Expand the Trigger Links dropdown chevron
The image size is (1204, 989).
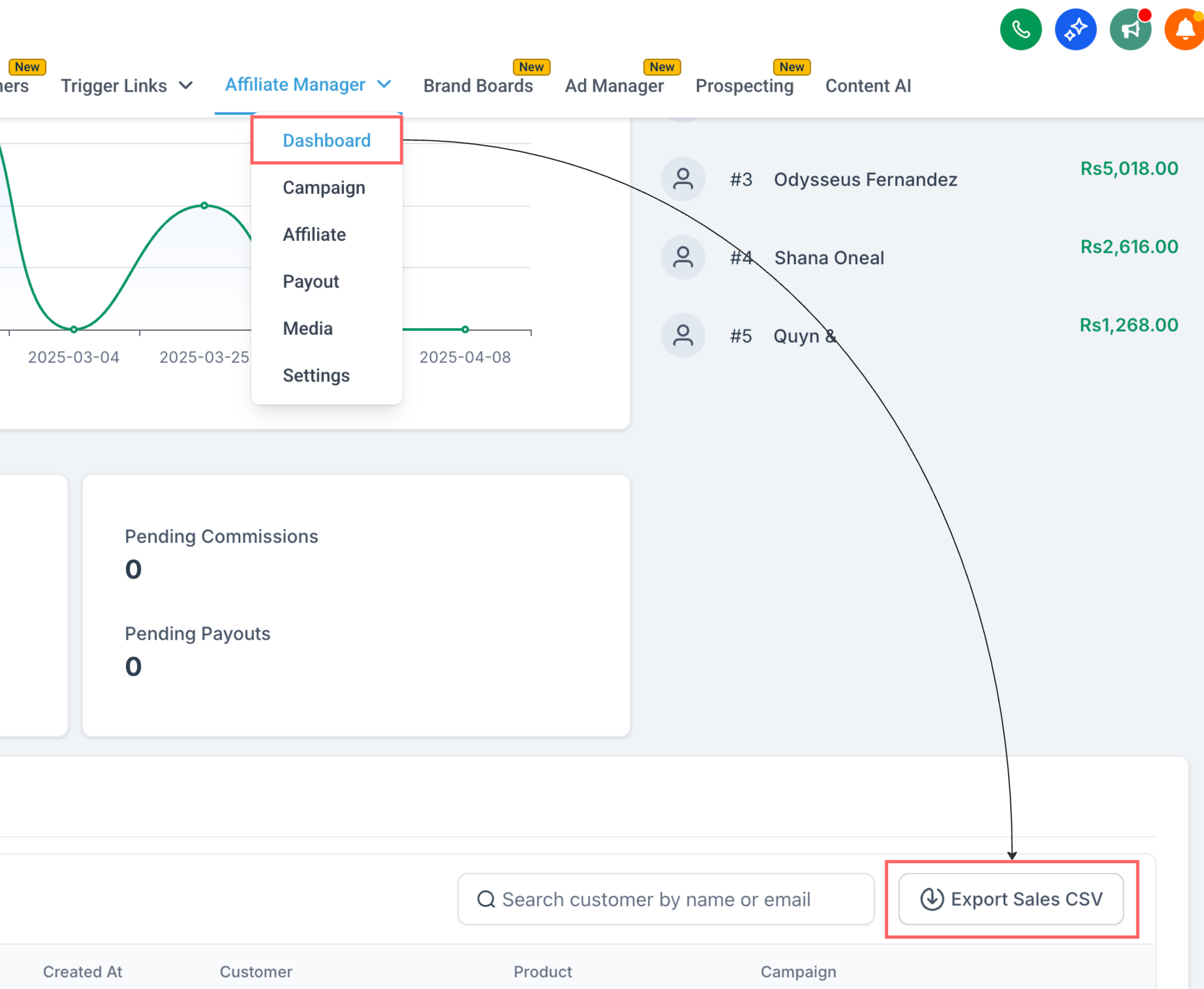[186, 86]
